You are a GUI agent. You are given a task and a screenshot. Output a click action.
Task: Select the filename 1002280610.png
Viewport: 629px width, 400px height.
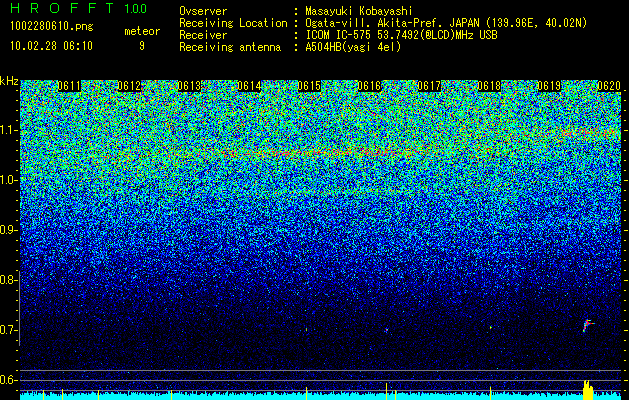52,26
